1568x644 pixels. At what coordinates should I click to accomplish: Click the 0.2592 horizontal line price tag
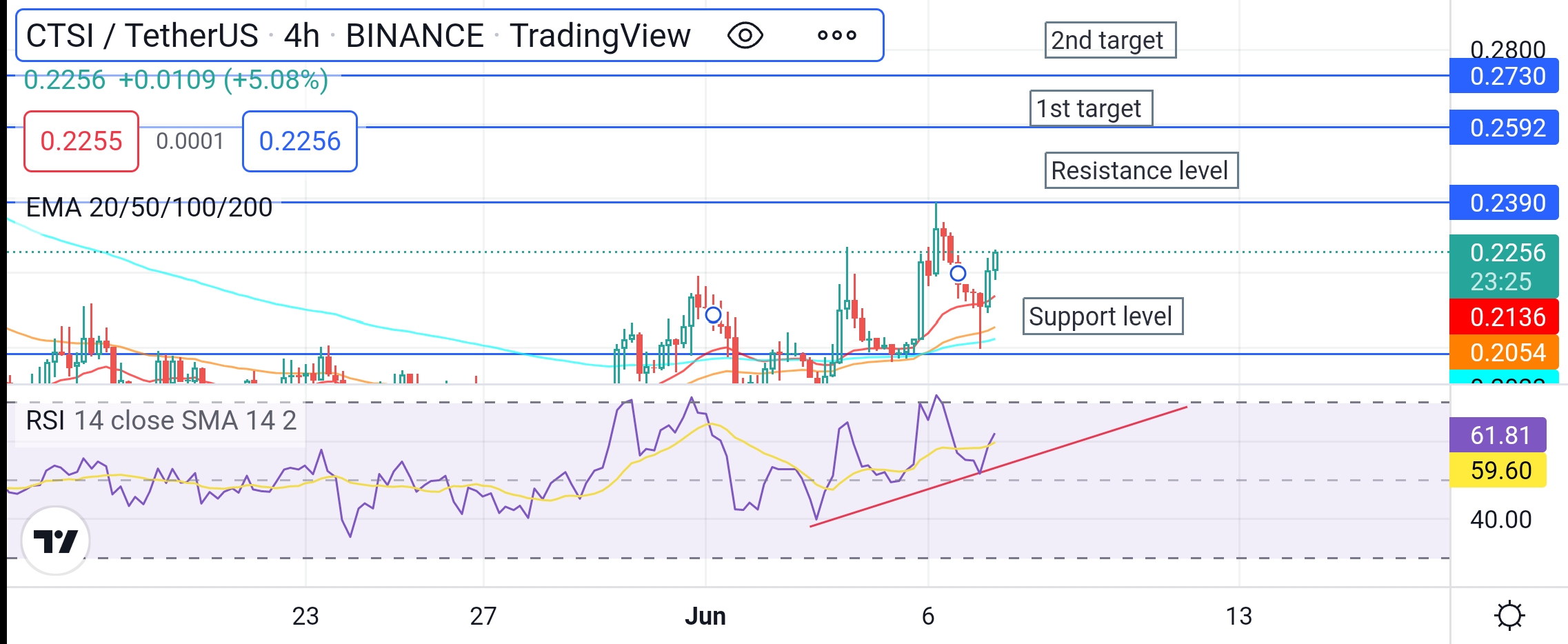(x=1504, y=128)
